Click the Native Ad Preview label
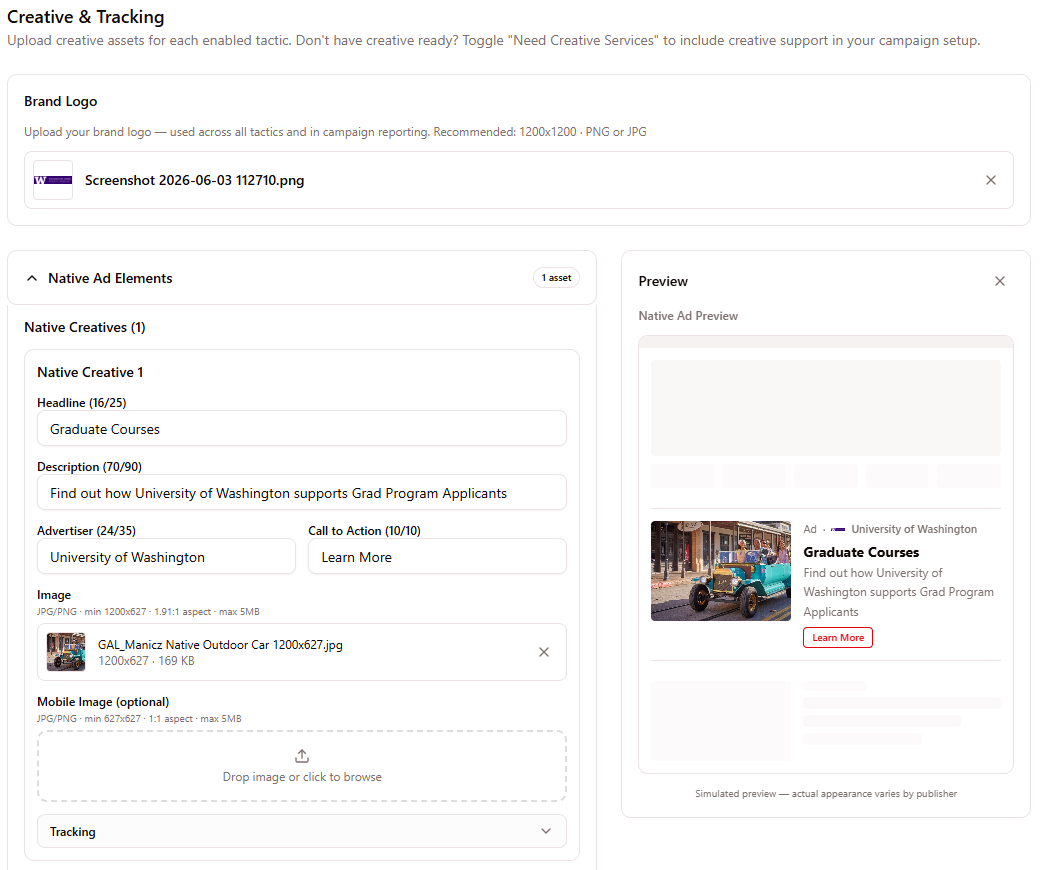This screenshot has height=870, width=1042. (688, 316)
